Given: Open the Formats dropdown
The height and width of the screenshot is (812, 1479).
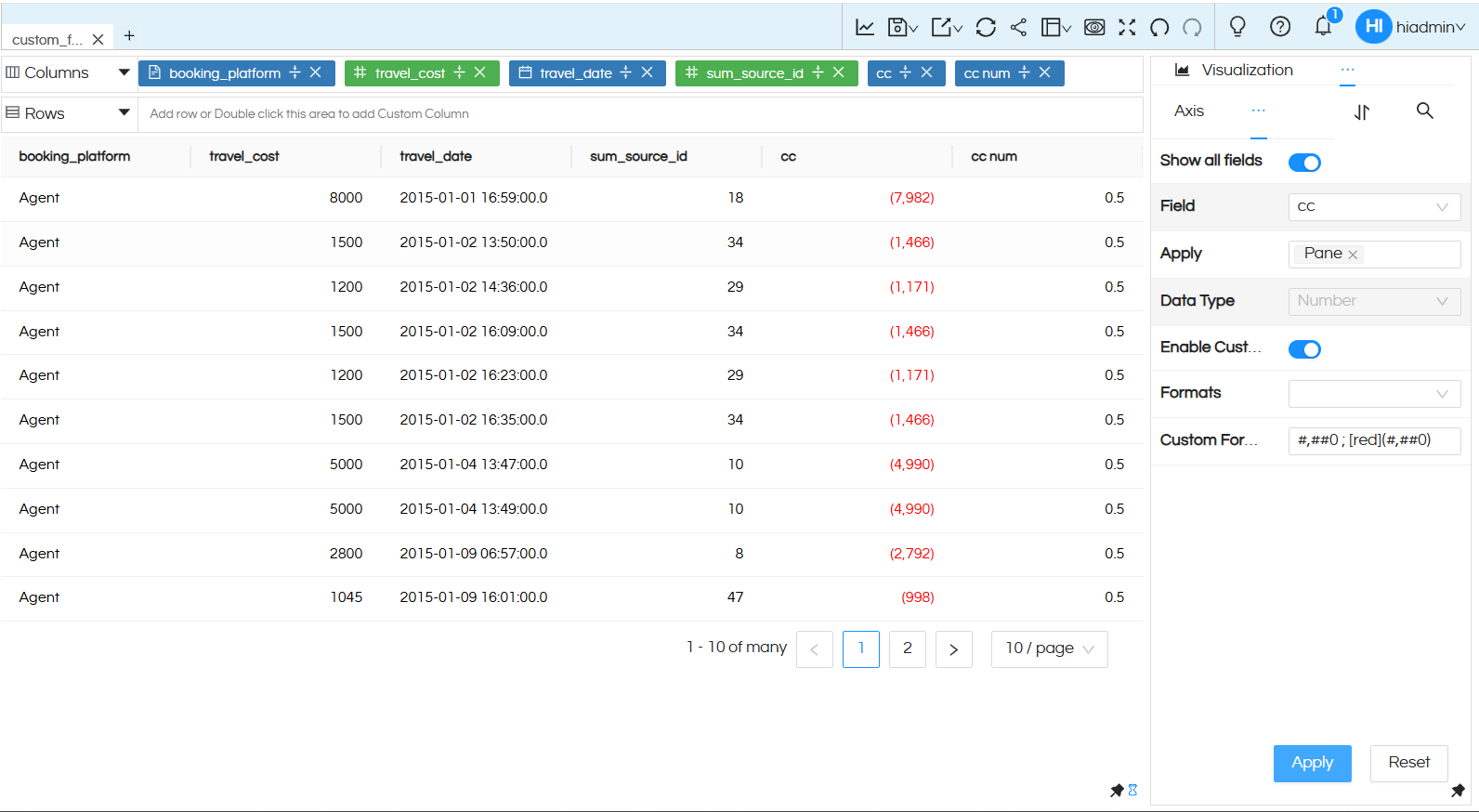Looking at the screenshot, I should [1374, 394].
